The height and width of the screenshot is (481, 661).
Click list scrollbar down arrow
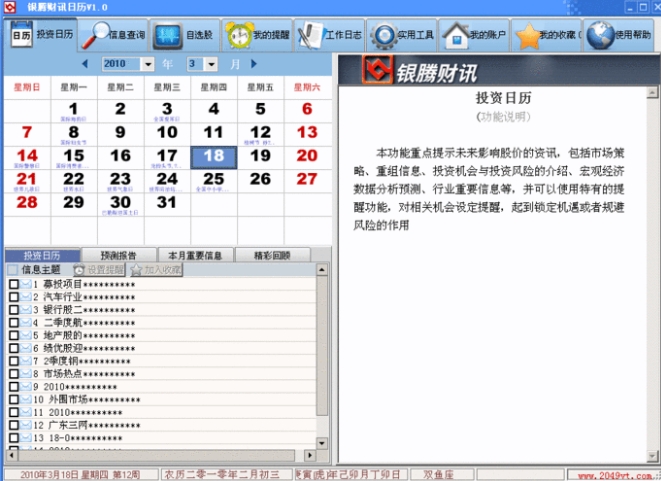322,443
